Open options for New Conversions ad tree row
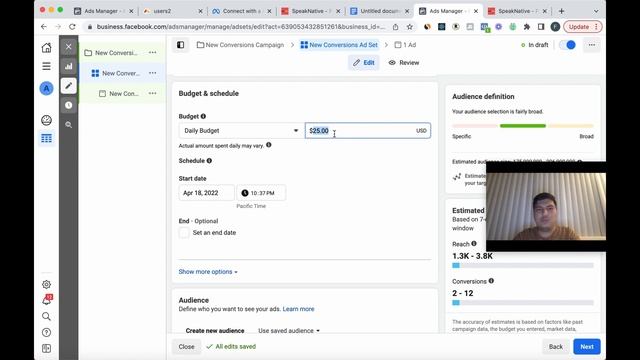This screenshot has height=360, width=640. point(153,93)
